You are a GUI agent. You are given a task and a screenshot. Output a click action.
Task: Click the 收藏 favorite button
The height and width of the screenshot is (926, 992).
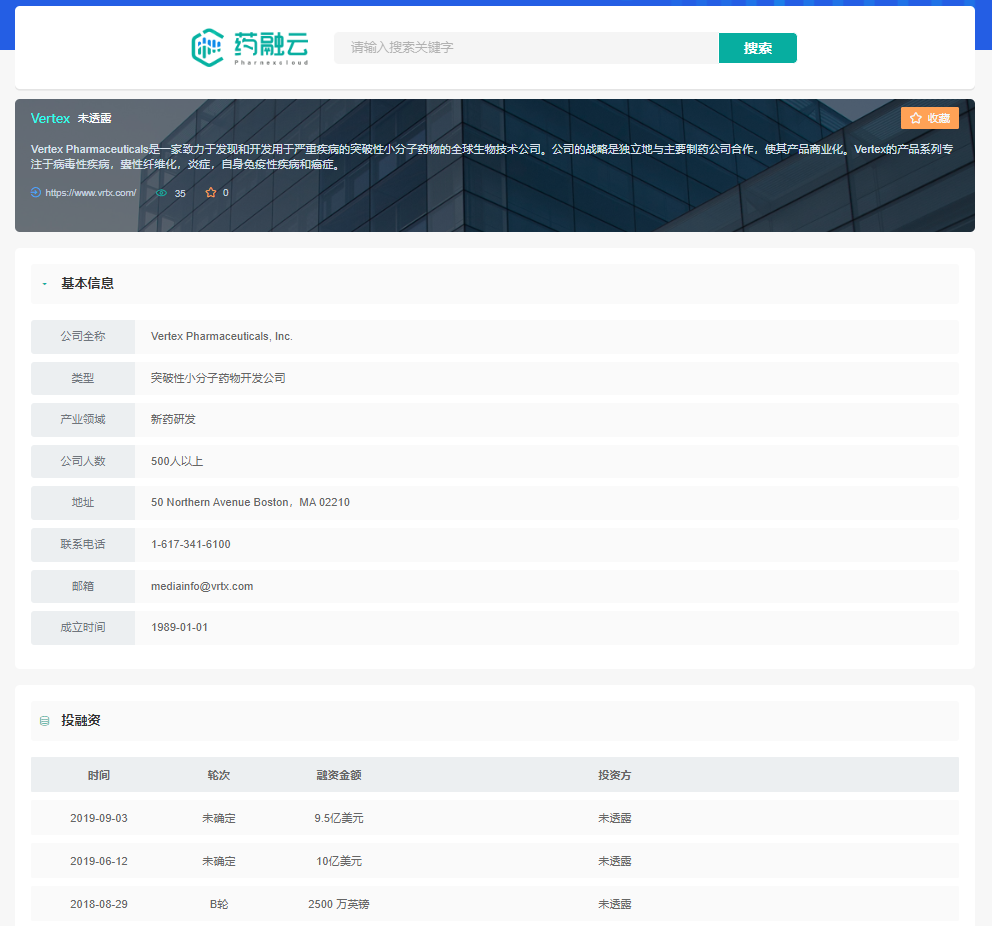[929, 118]
